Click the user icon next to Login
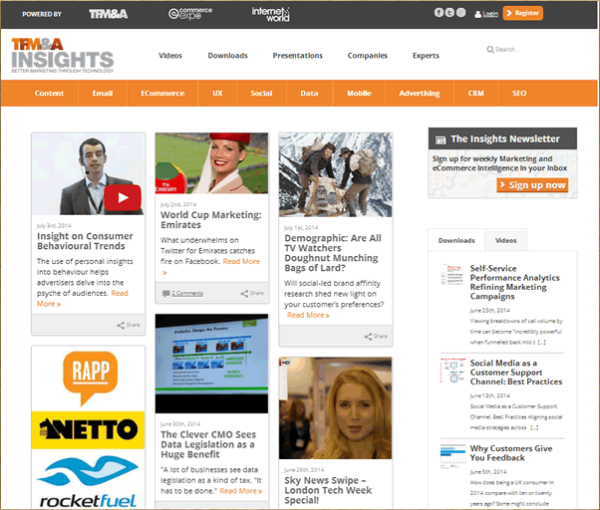The image size is (600, 510). 478,14
